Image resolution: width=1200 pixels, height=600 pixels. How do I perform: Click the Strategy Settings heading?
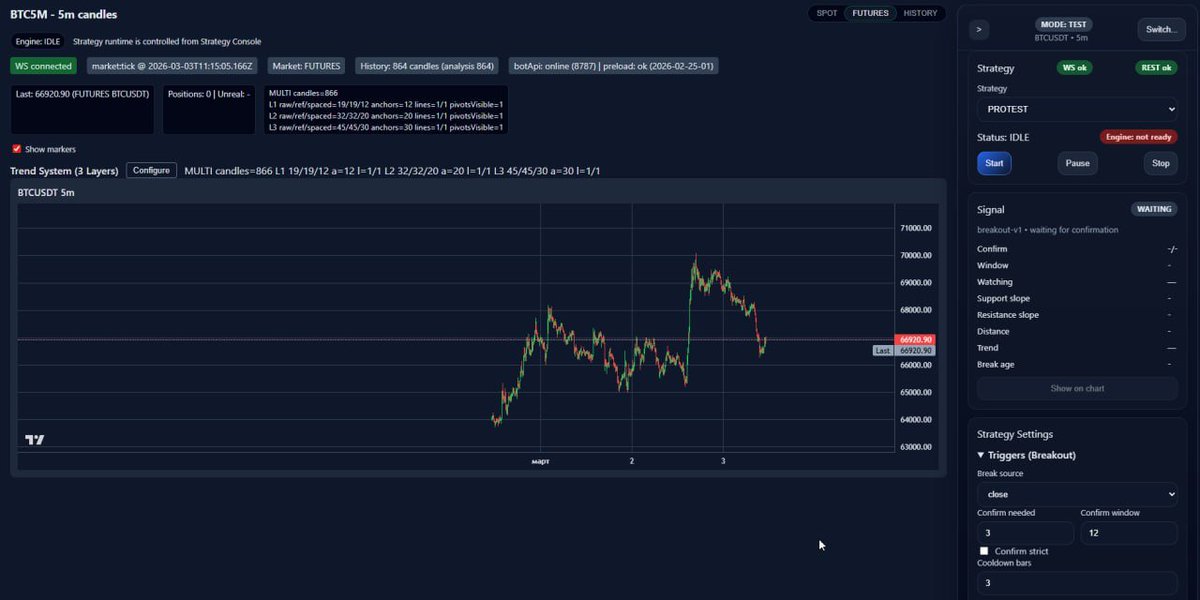click(x=1014, y=434)
